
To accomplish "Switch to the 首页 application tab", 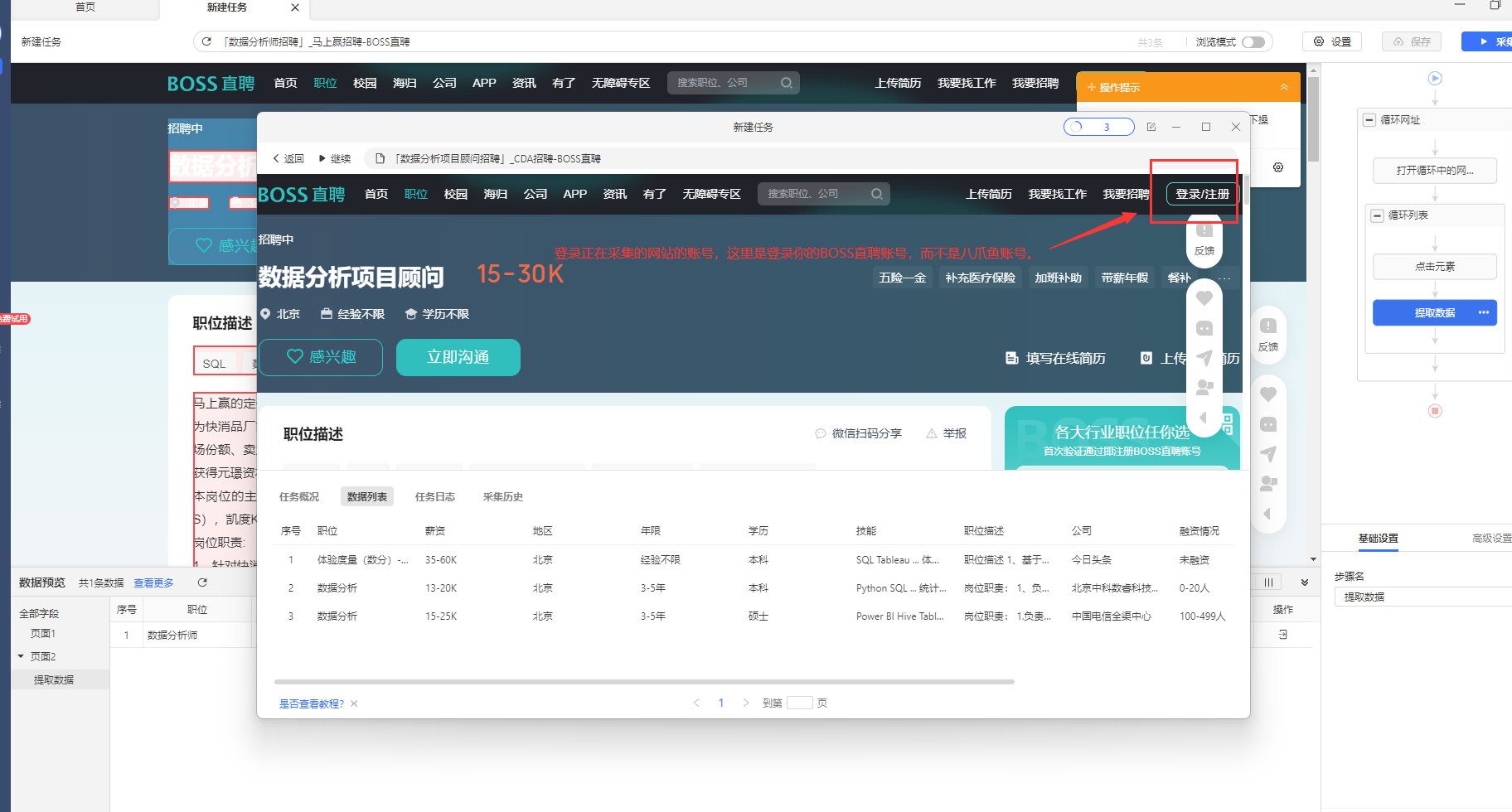I will click(85, 7).
